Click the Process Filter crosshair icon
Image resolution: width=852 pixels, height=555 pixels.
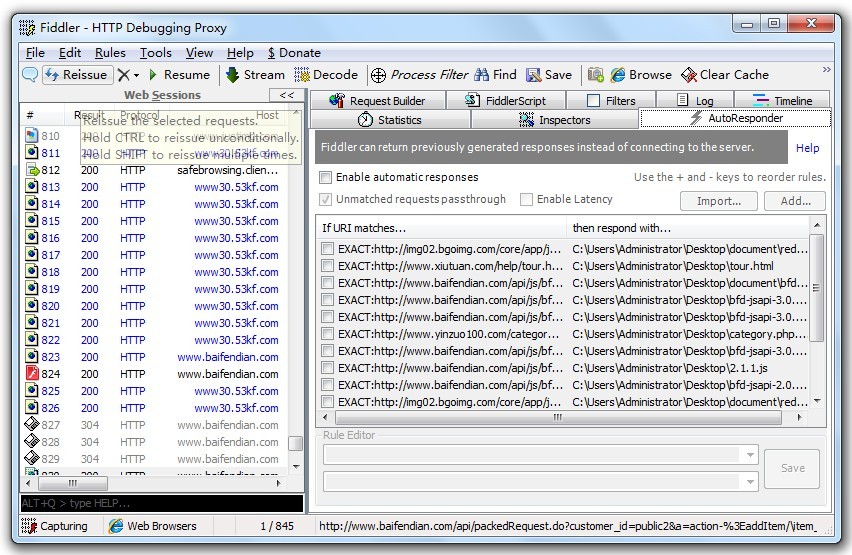point(378,75)
